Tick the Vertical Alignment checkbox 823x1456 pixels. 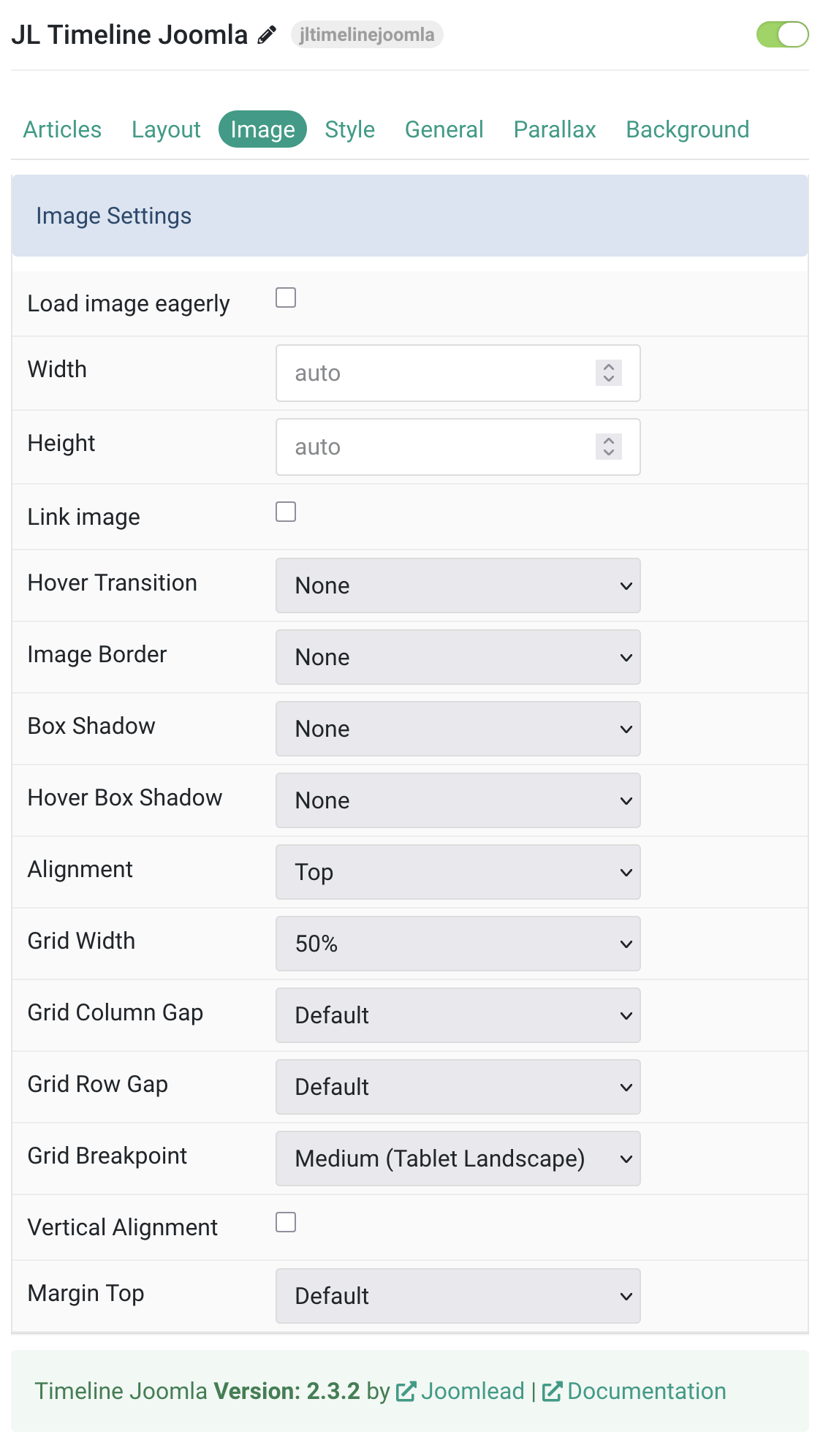(x=286, y=1222)
